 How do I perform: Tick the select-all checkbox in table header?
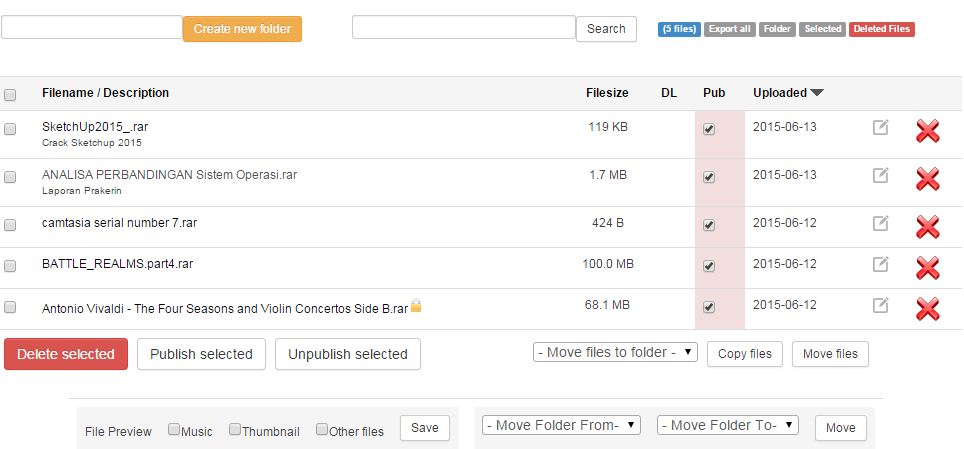click(10, 95)
